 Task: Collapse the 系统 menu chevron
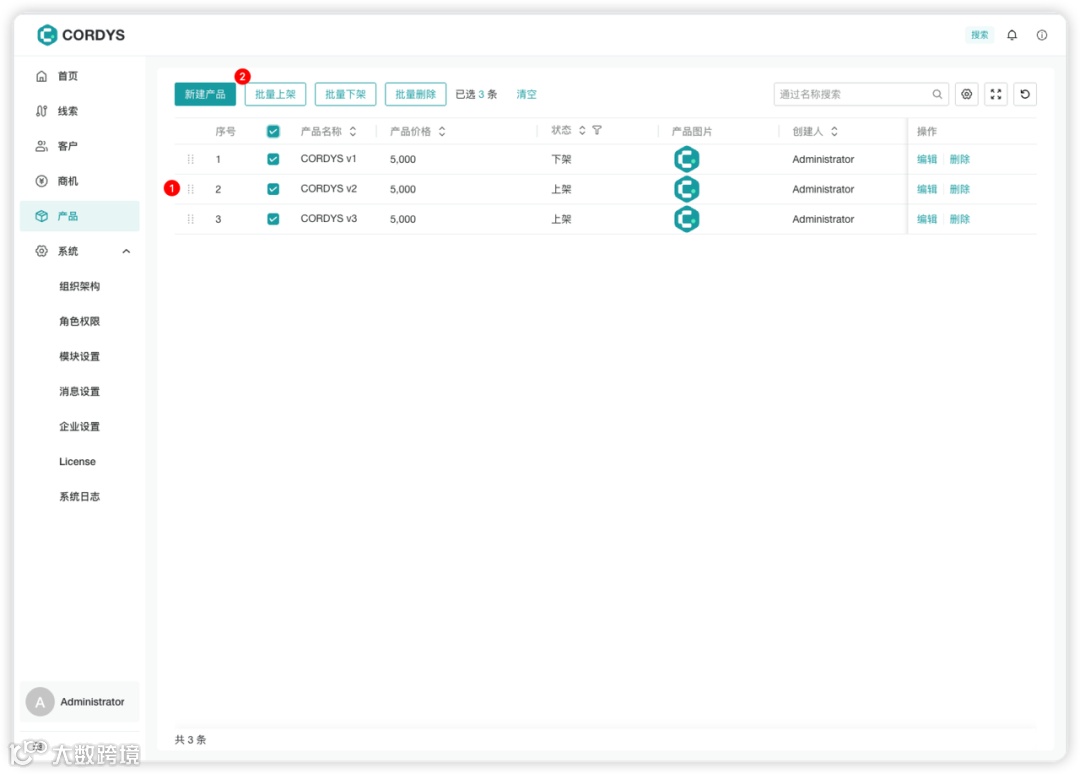pos(126,251)
